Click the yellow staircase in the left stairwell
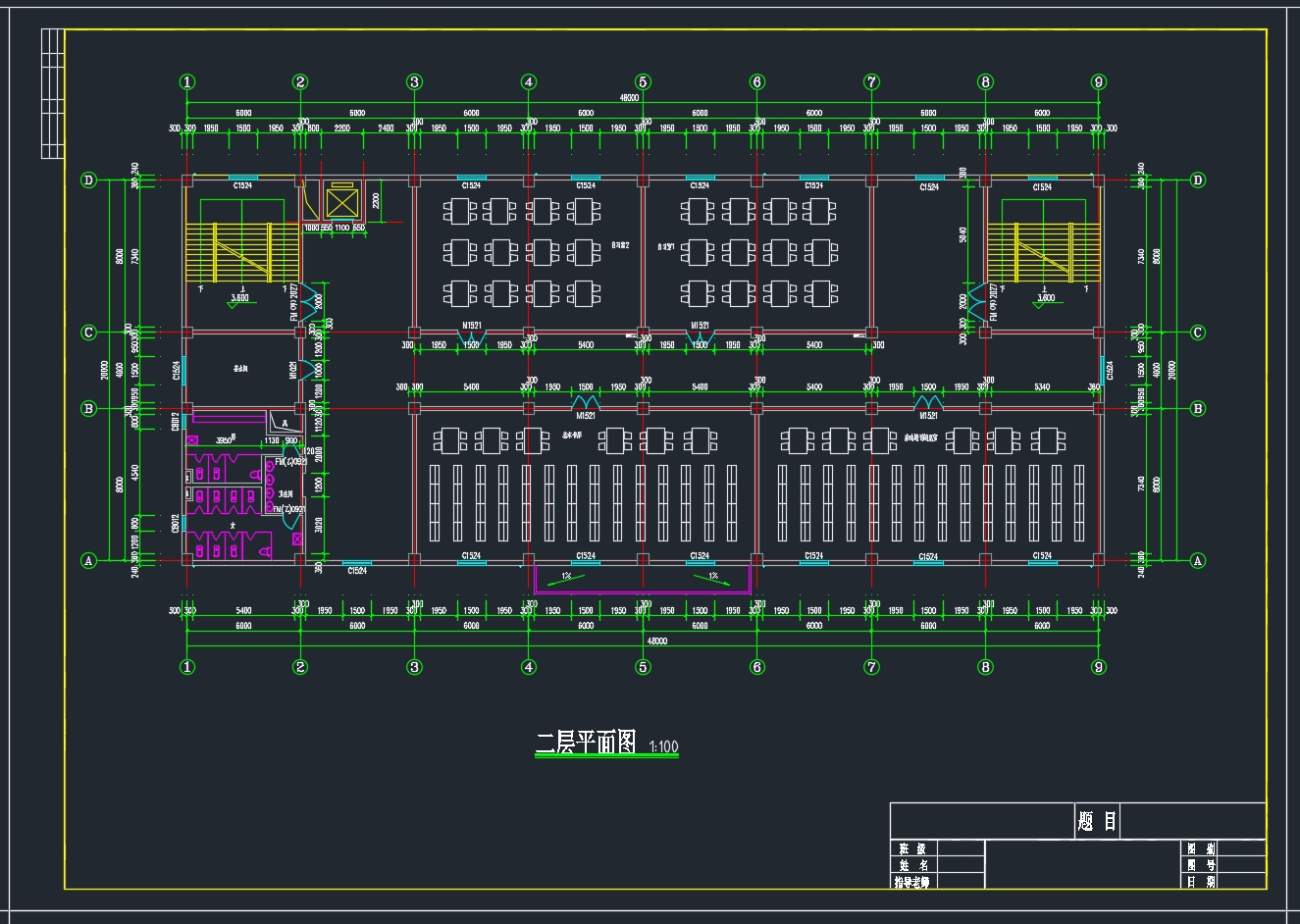The image size is (1300, 924). click(241, 252)
